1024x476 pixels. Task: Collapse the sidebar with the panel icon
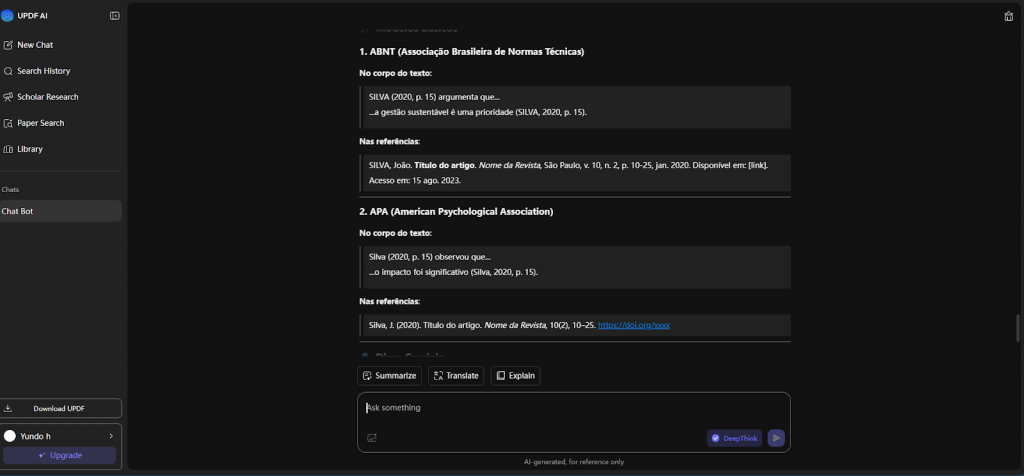(114, 16)
